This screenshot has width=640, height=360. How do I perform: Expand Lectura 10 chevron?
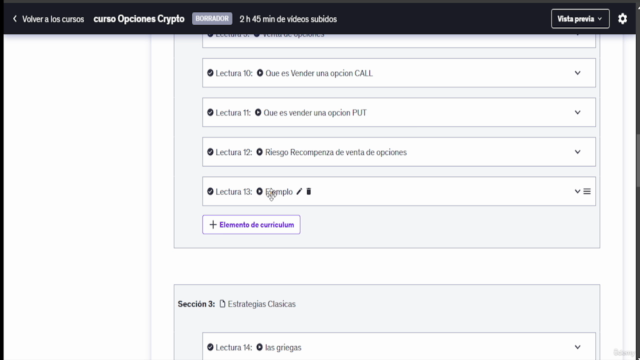(578, 73)
